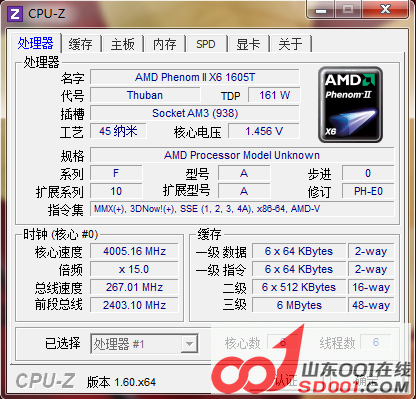The height and width of the screenshot is (399, 416).
Task: Click the 6 x 512 KBytes L2 value
Action: coord(299,287)
